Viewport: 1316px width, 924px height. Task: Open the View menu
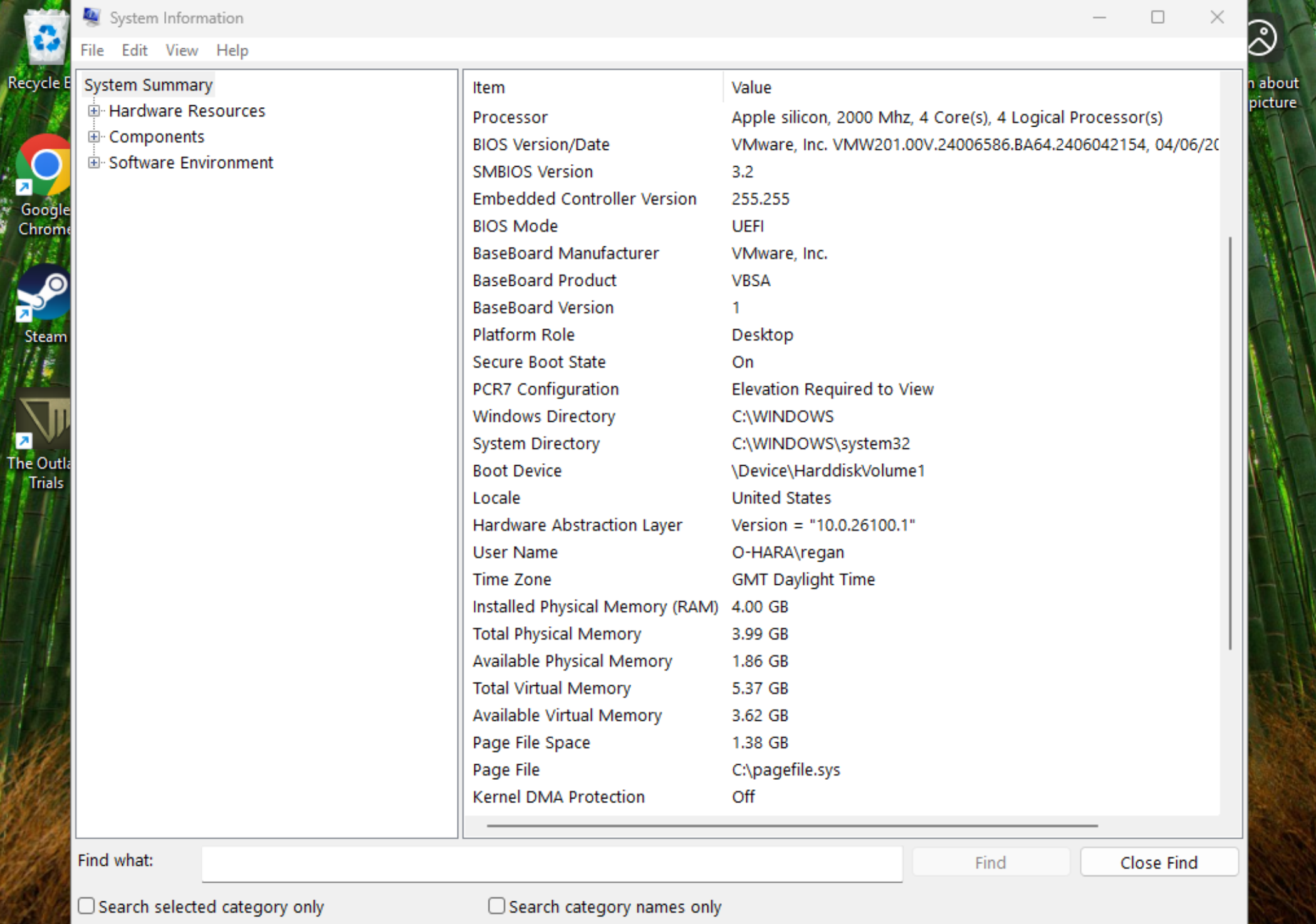(182, 50)
